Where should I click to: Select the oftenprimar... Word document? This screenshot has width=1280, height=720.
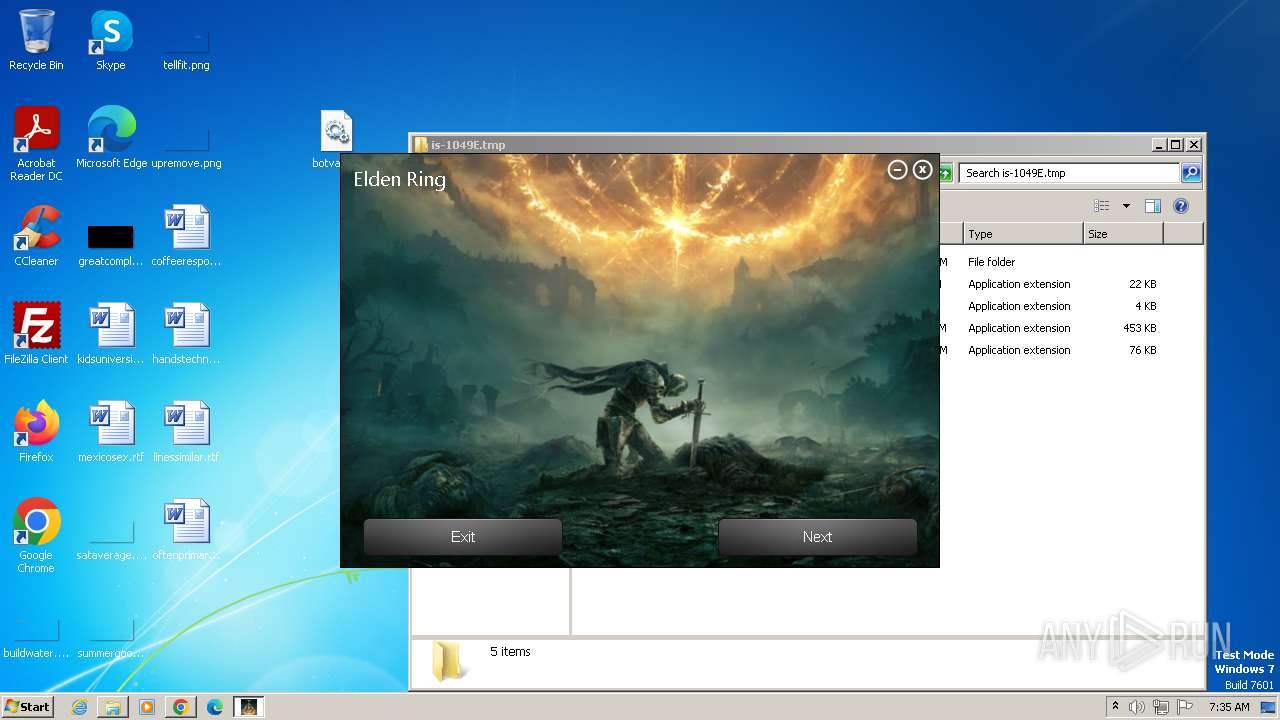[186, 530]
